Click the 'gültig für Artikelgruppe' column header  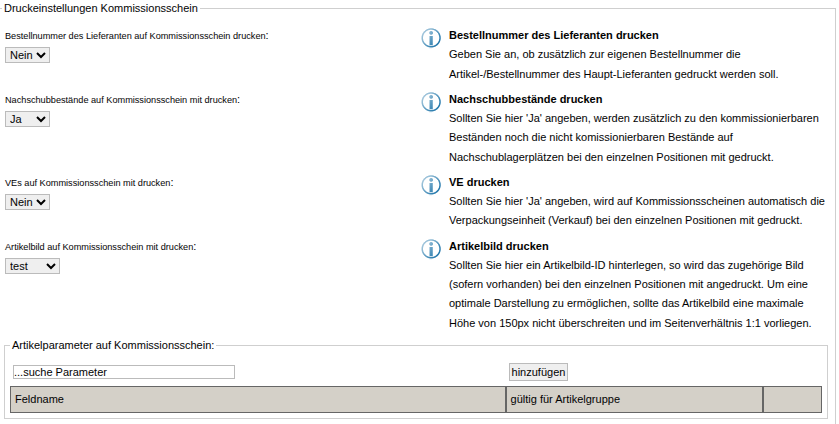coord(634,399)
